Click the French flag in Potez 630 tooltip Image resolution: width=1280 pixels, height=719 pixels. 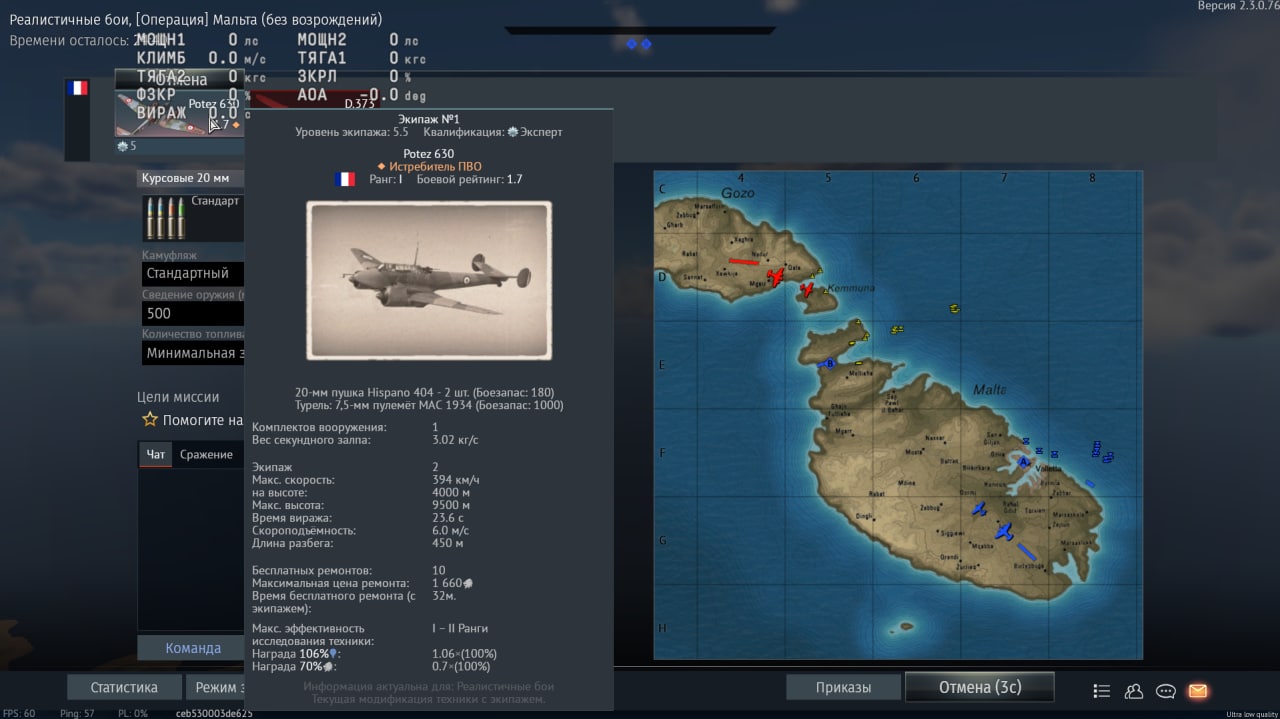coord(345,179)
